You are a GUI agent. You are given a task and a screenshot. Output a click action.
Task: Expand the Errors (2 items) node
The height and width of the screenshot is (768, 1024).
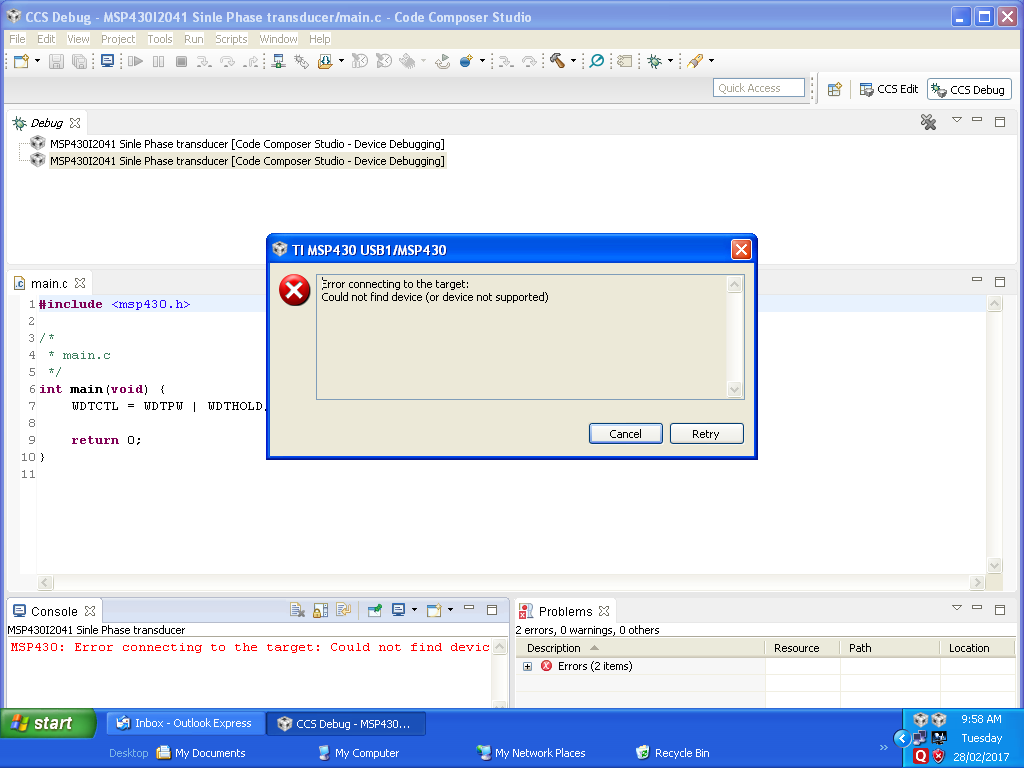[x=528, y=666]
